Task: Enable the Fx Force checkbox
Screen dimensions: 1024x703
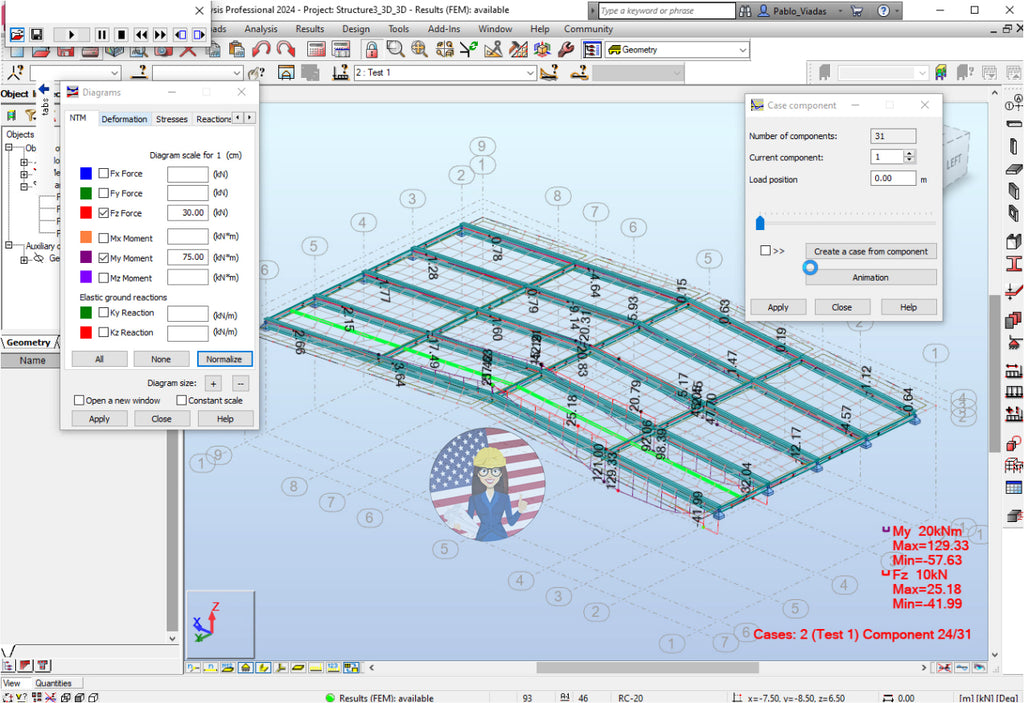Action: pos(104,174)
